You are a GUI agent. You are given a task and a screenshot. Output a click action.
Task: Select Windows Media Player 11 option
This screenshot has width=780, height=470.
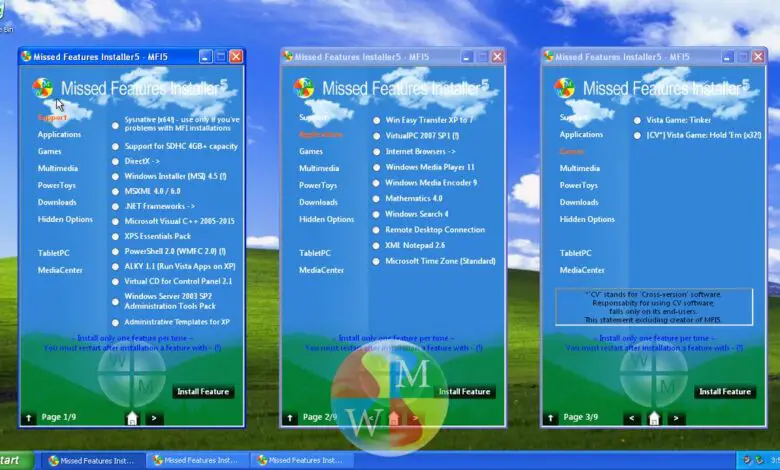(x=377, y=168)
